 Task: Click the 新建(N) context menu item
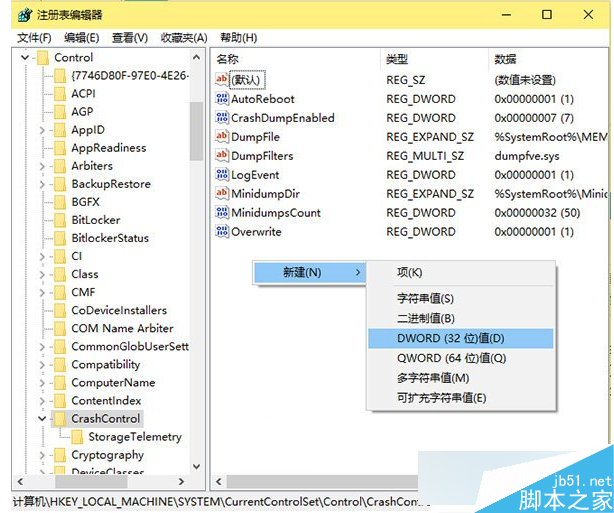coord(310,272)
